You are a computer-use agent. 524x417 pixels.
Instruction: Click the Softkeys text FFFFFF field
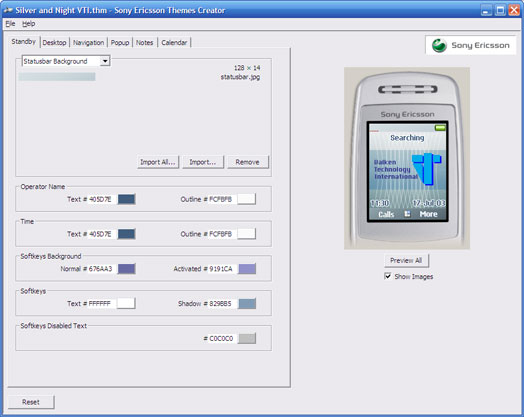pos(102,303)
